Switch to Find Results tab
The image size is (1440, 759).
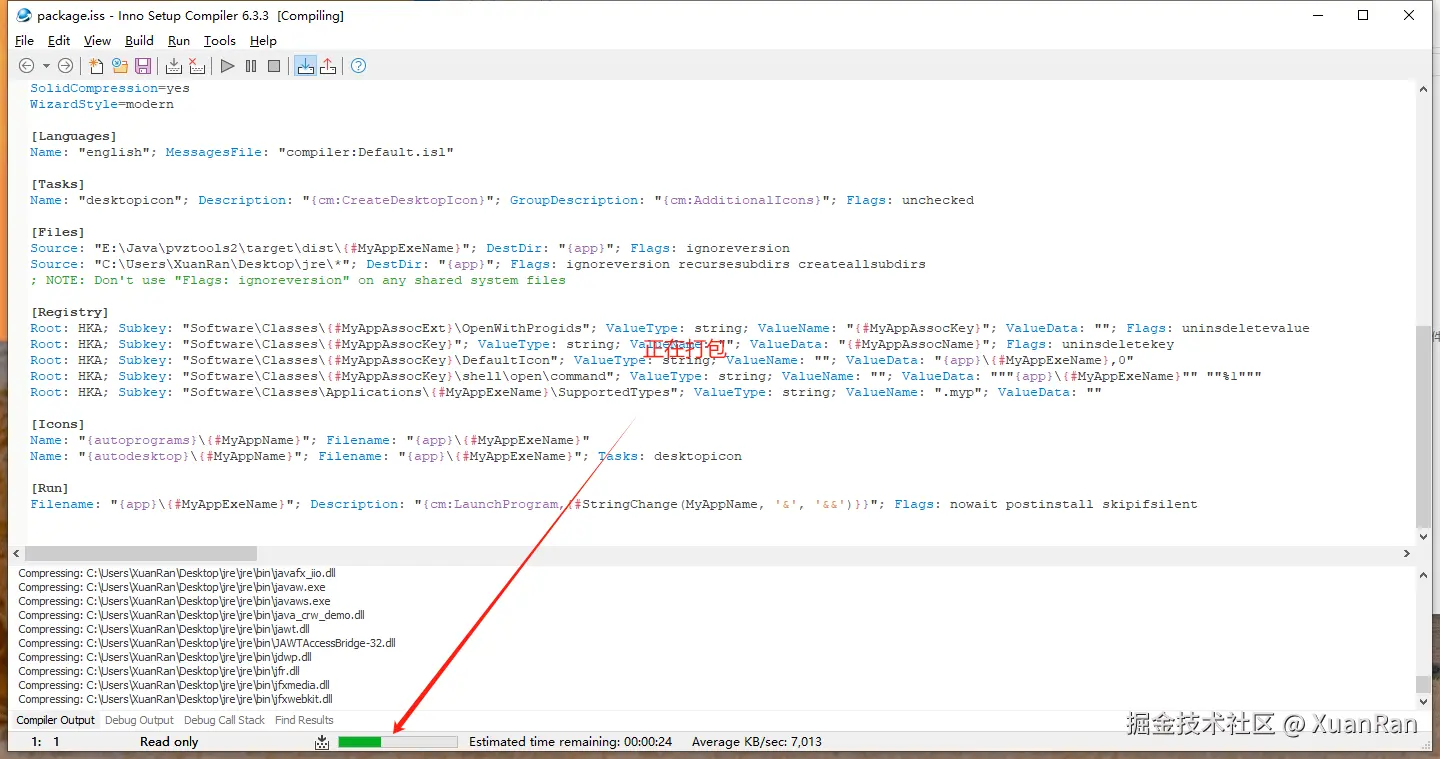(x=304, y=720)
